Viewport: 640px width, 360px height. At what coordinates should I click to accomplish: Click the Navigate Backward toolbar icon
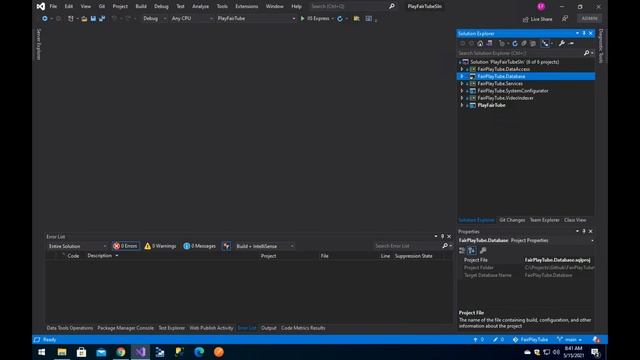point(44,18)
